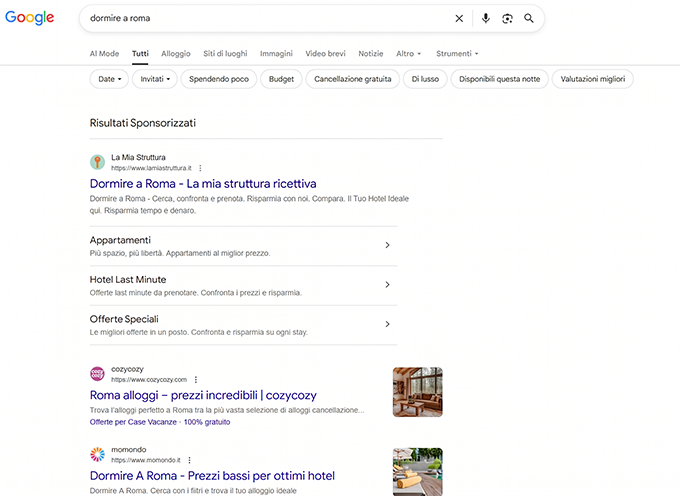The width and height of the screenshot is (680, 496).
Task: Click the Google logo
Action: click(29, 17)
